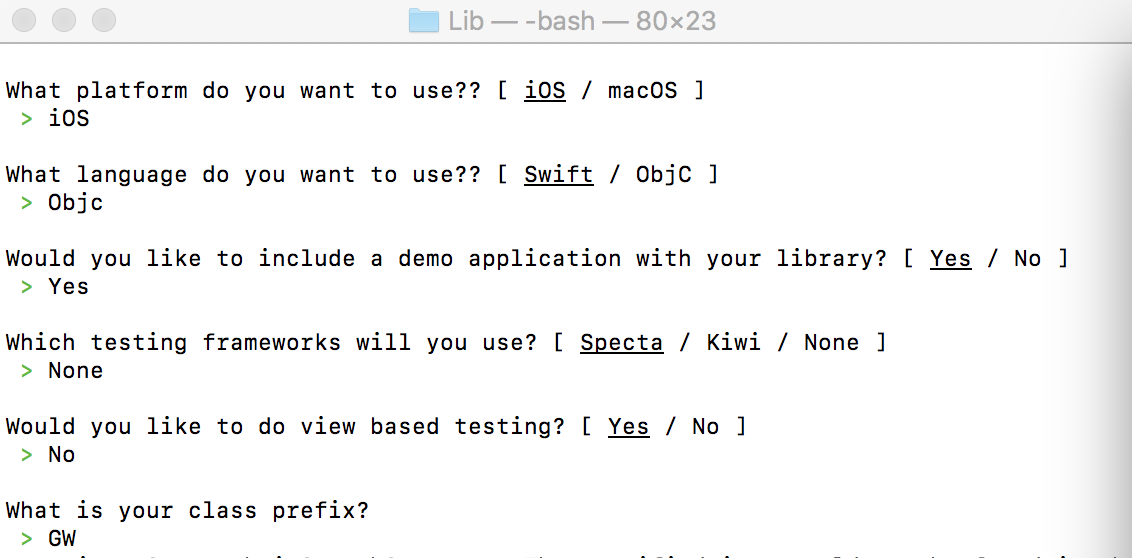Screen dimensions: 1132x558
Task: Click the prompt arrow before Objc answer
Action: [x=27, y=203]
